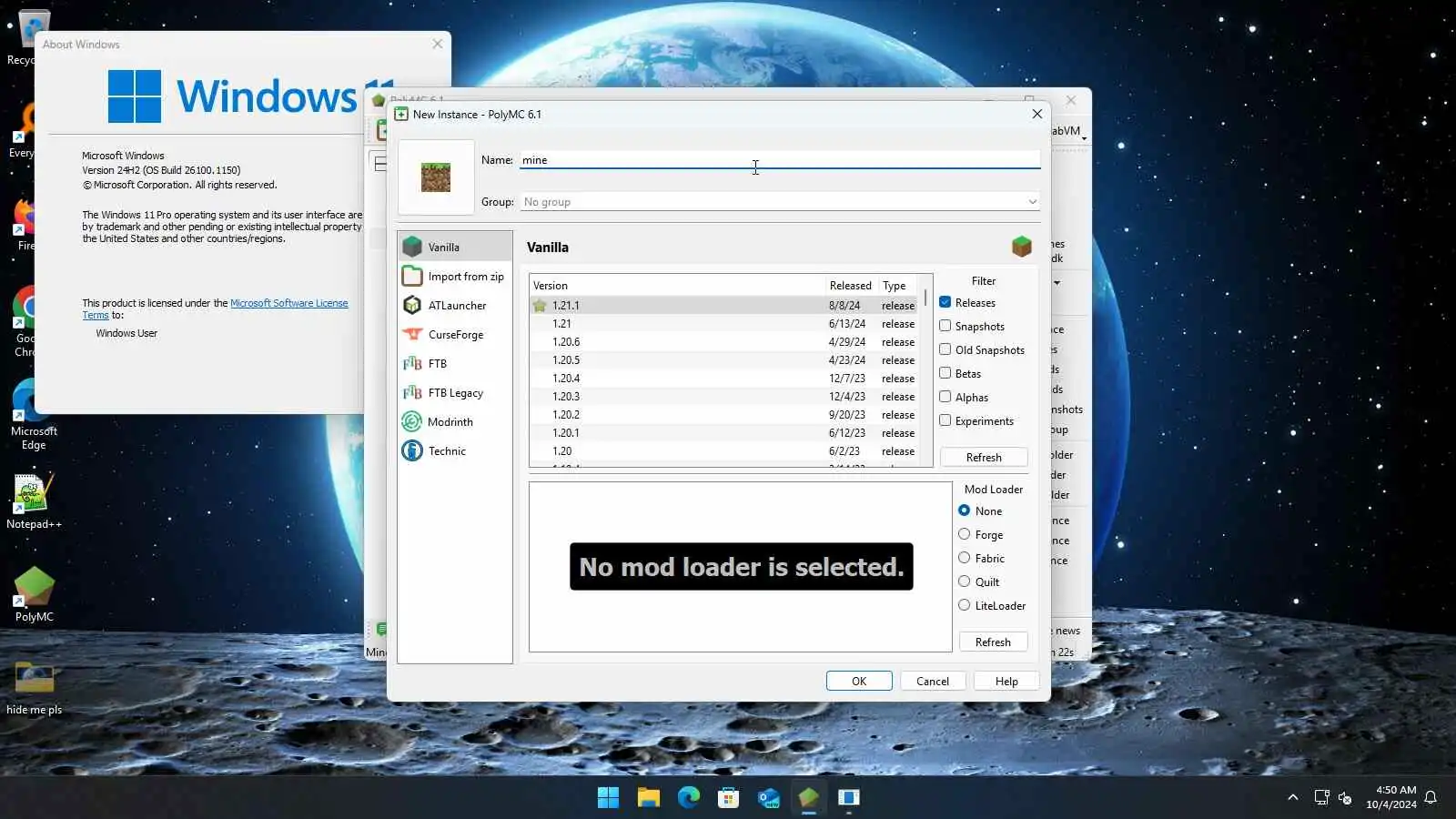1456x819 pixels.
Task: Choose version 1.20.3 in the list
Action: coord(724,397)
